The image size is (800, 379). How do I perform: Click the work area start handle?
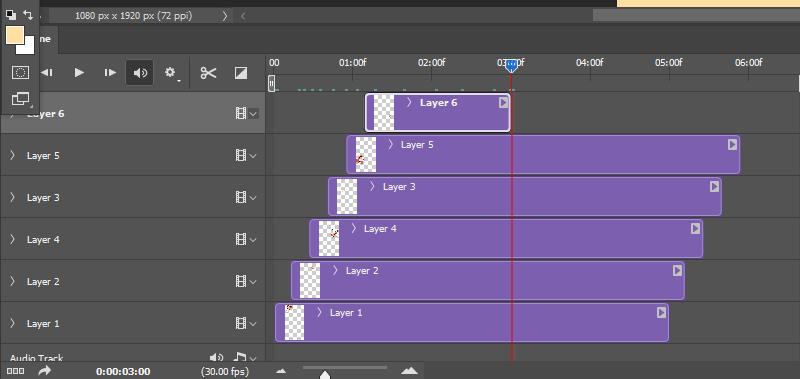pyautogui.click(x=272, y=83)
